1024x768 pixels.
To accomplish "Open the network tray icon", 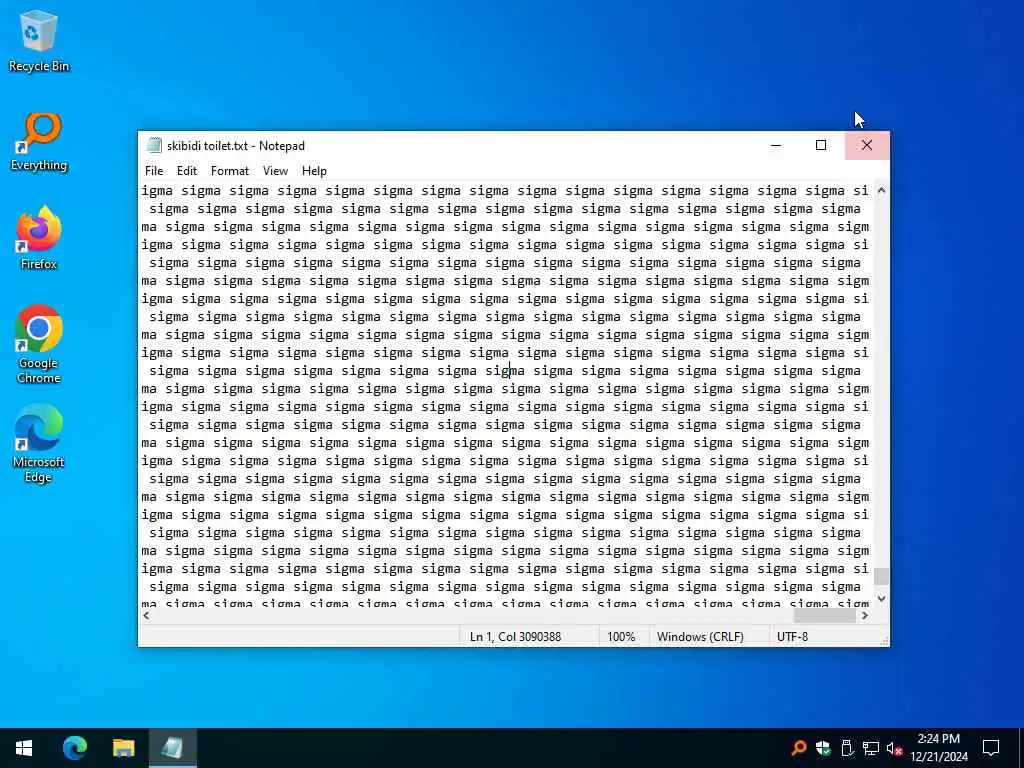I will pyautogui.click(x=871, y=748).
